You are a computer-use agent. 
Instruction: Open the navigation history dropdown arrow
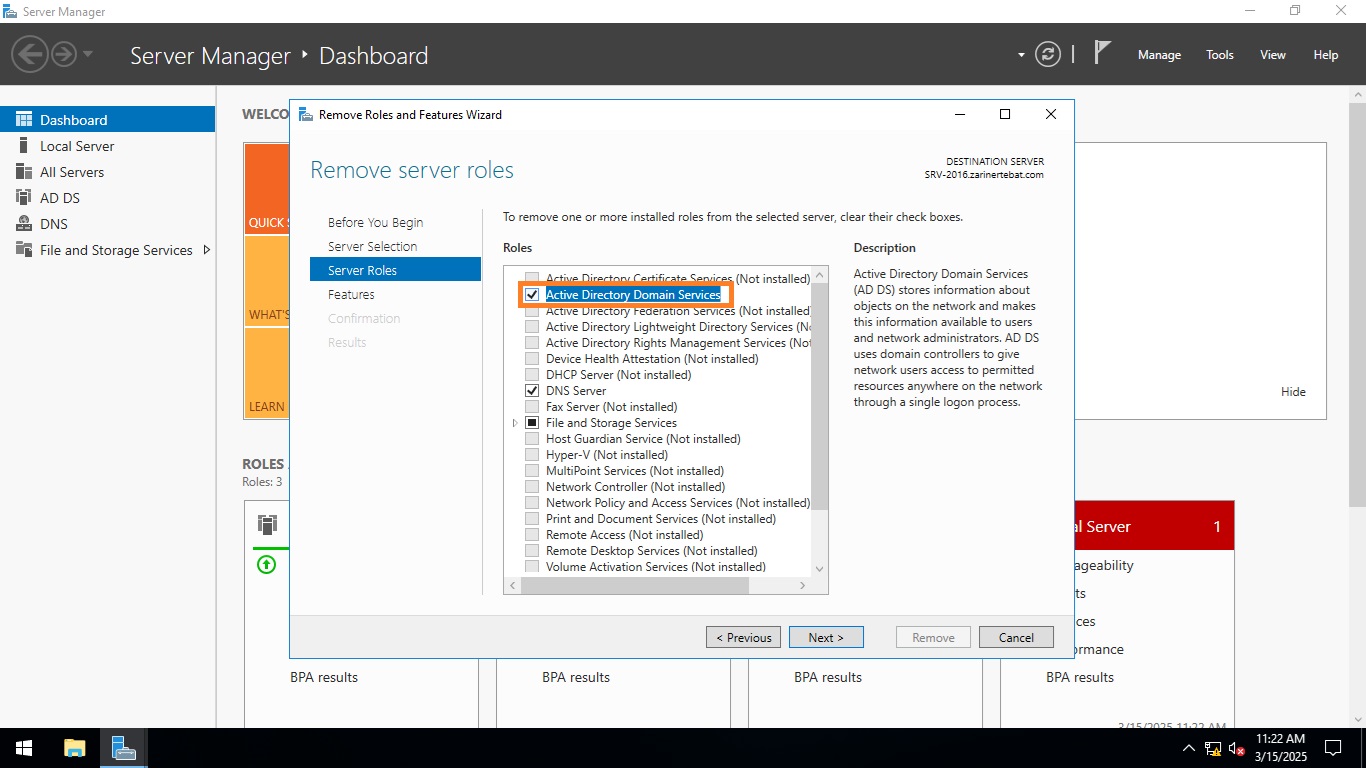tap(88, 54)
